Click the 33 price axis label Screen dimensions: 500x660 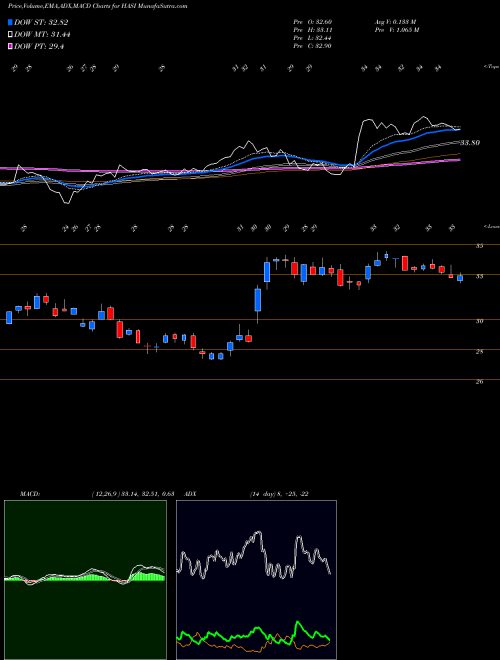pos(479,276)
